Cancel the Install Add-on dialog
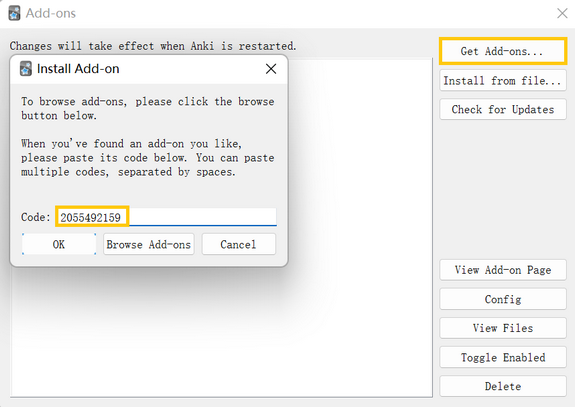The height and width of the screenshot is (407, 575). click(238, 244)
